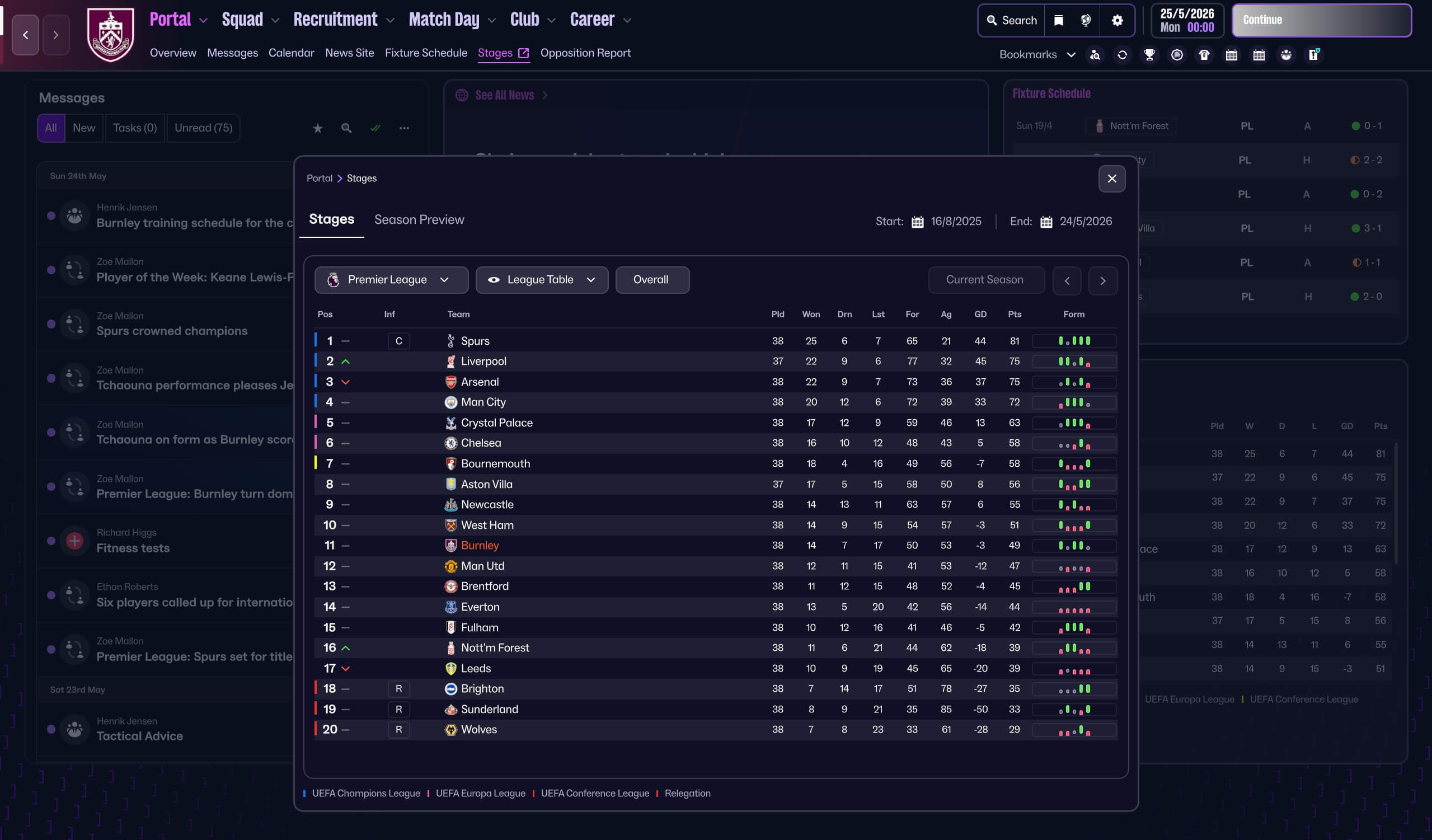
Task: Click the star filter icon in Messages
Action: pyautogui.click(x=318, y=129)
